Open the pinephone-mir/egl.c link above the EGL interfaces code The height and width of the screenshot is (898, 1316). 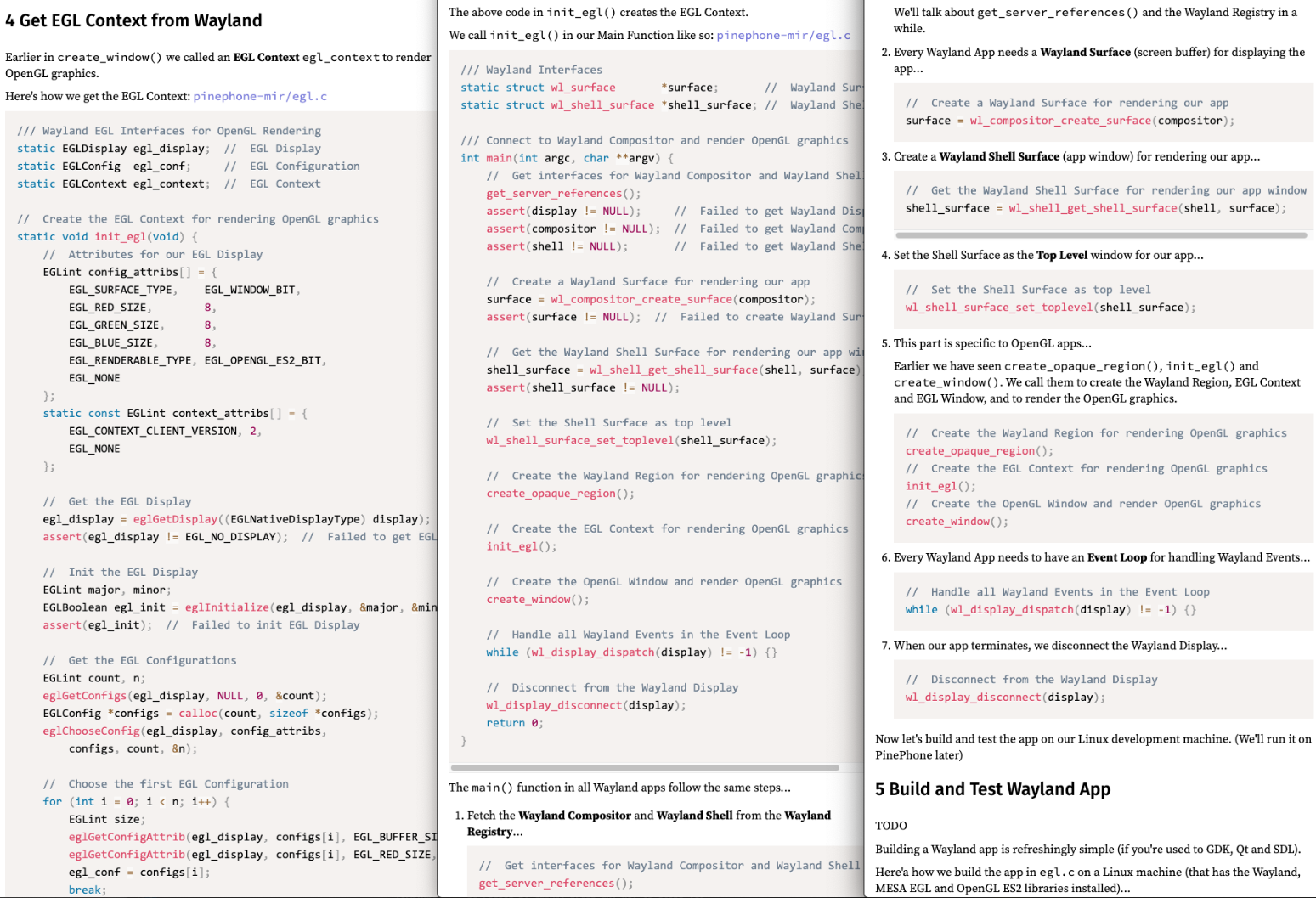tap(260, 96)
